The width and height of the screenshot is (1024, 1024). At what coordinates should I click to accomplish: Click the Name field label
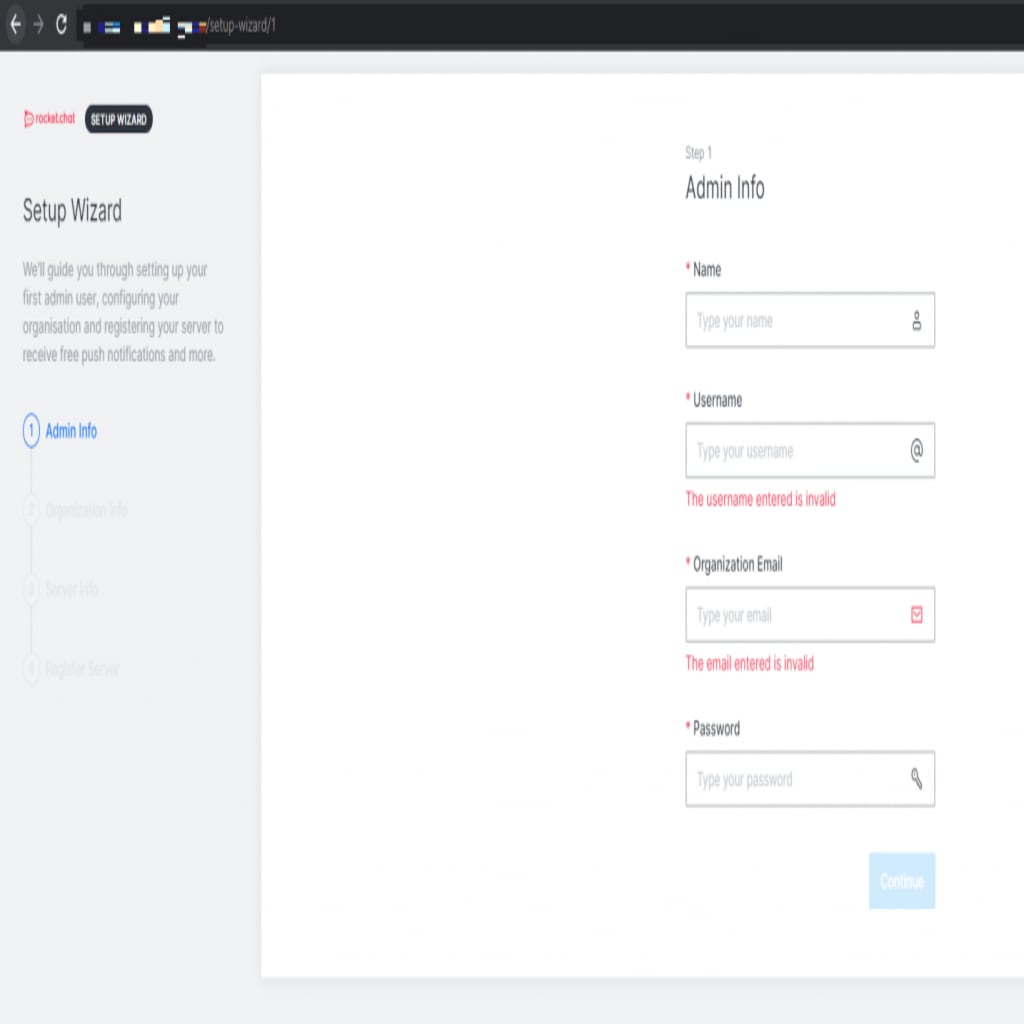[707, 269]
